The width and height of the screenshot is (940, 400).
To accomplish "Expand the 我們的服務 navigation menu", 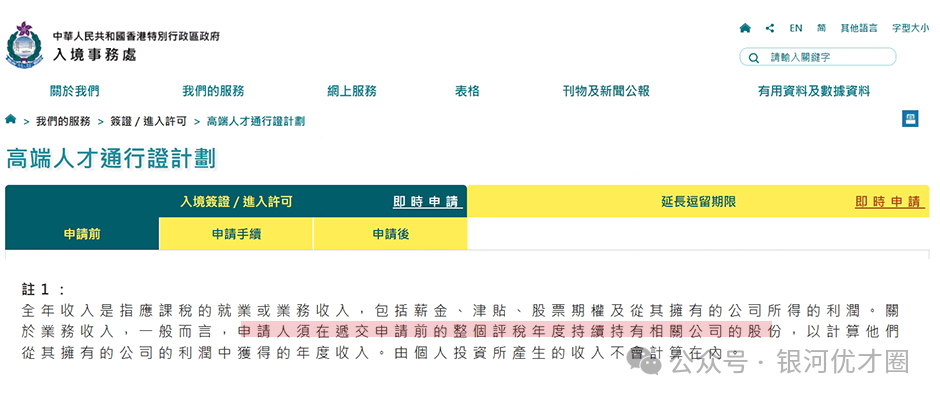I will point(213,91).
